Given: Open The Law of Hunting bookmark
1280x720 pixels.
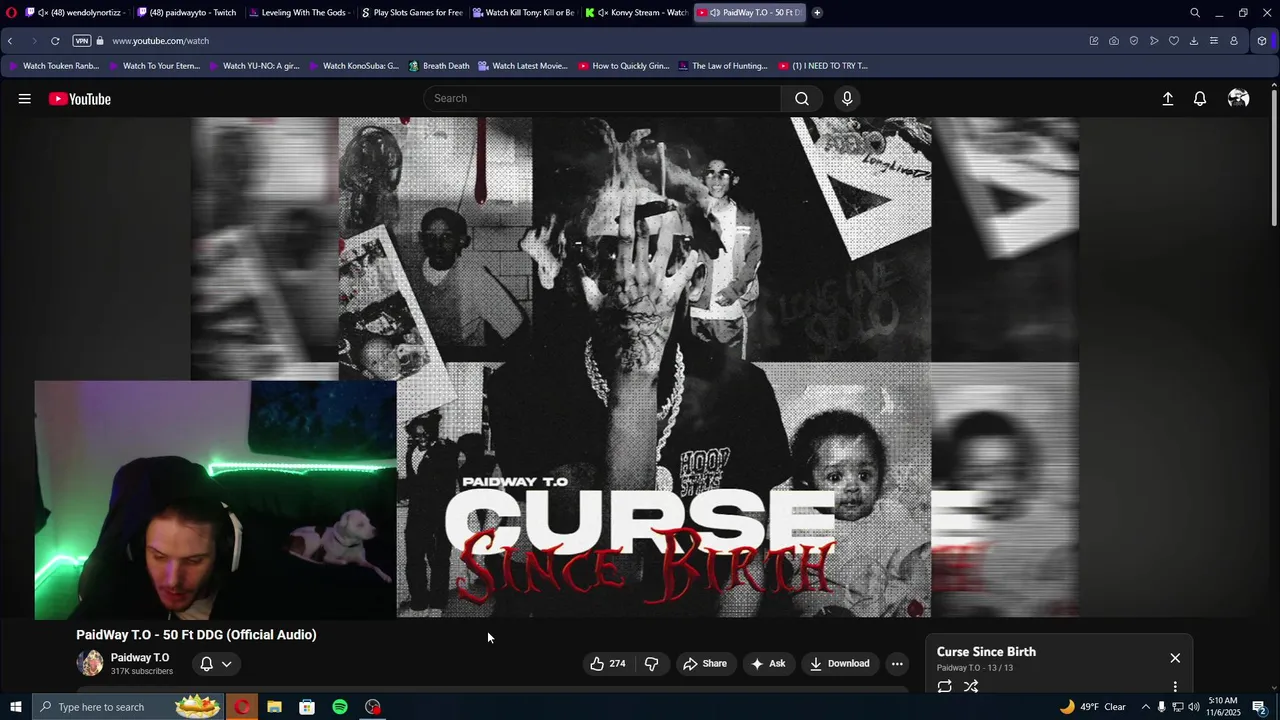Looking at the screenshot, I should (722, 66).
